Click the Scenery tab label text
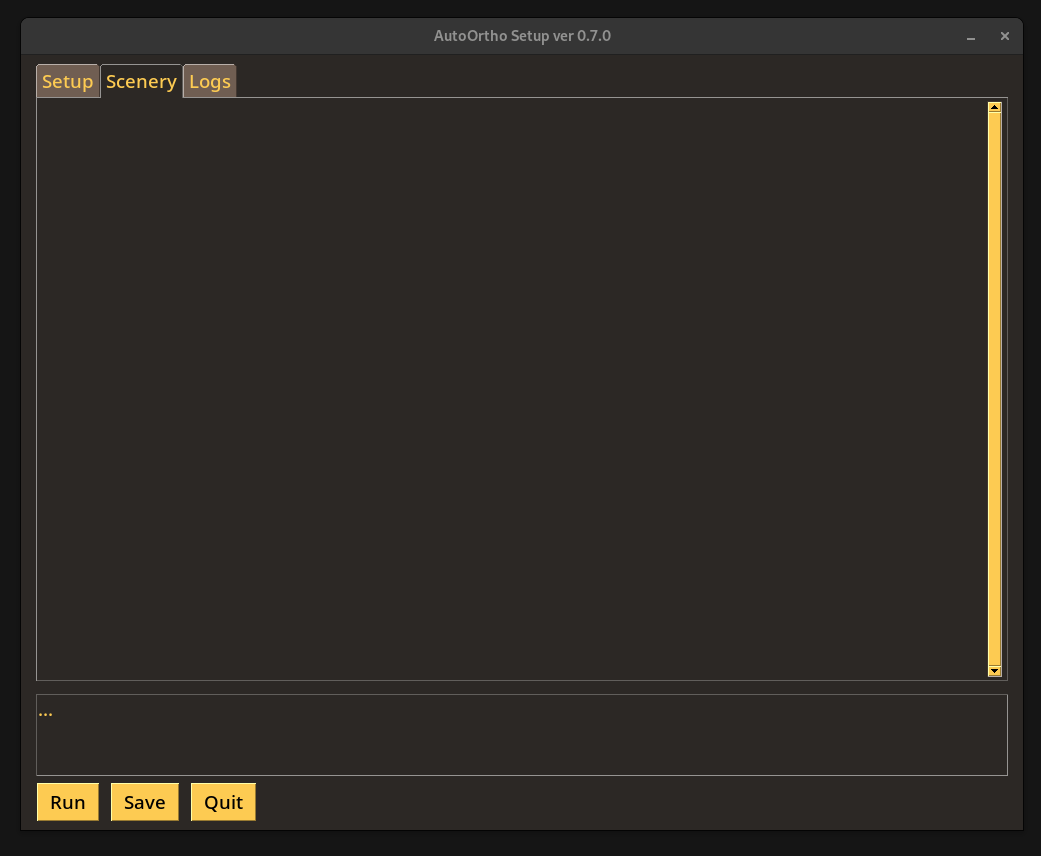The image size is (1041, 856). (x=141, y=81)
